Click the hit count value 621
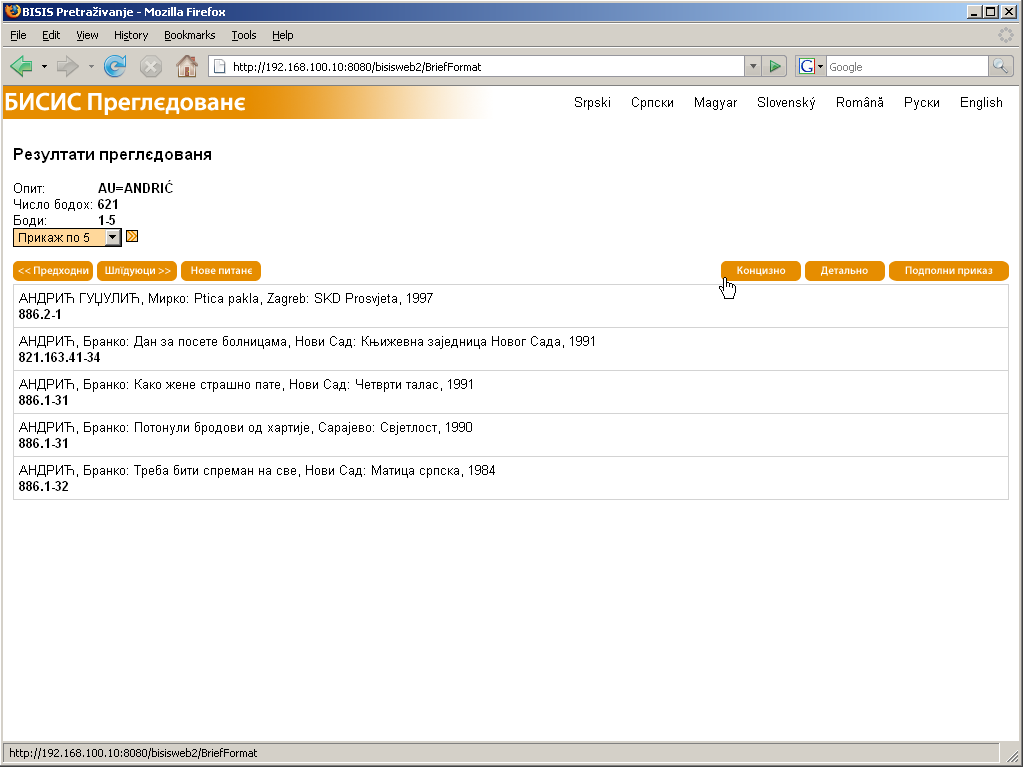1023x767 pixels. (x=108, y=204)
